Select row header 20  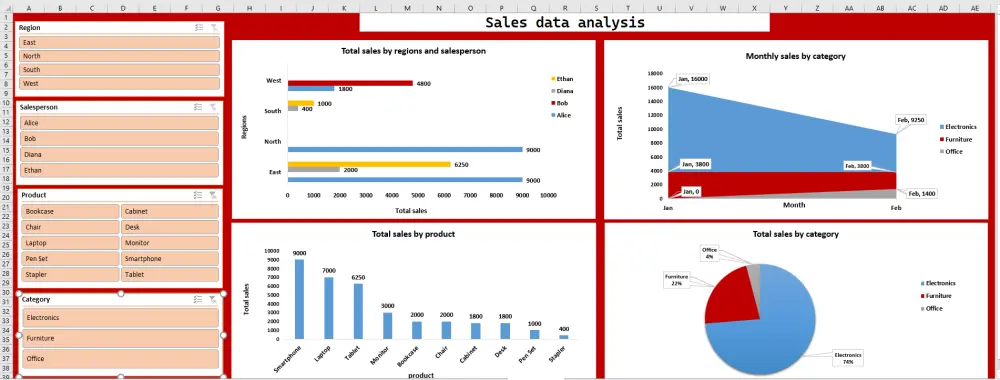[6, 198]
